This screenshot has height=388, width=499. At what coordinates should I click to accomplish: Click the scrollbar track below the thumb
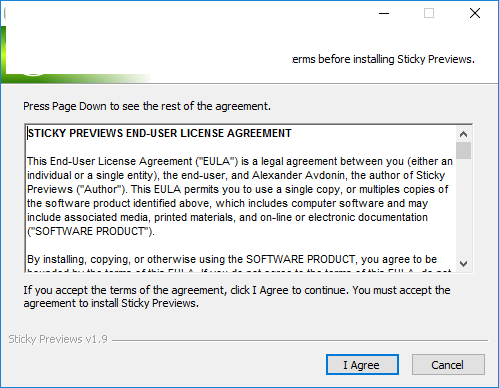point(463,207)
